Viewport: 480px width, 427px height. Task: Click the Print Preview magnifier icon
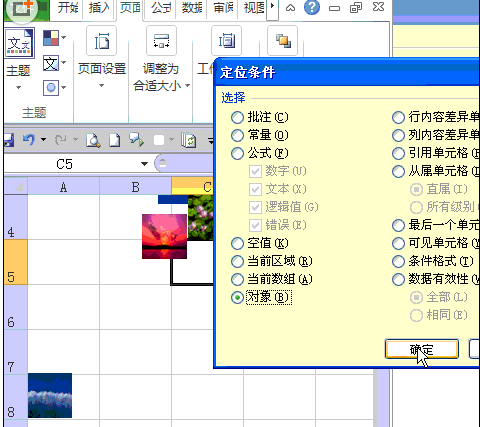93,140
